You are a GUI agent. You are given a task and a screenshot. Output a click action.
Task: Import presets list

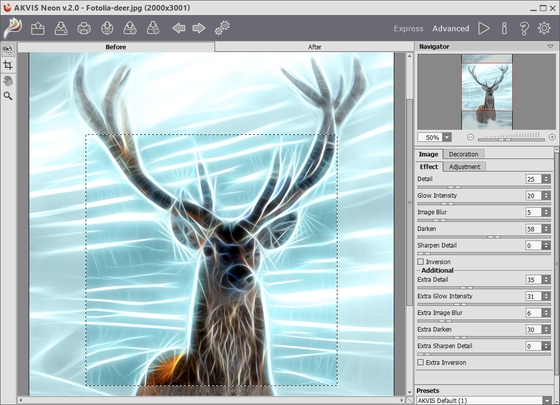[130, 28]
